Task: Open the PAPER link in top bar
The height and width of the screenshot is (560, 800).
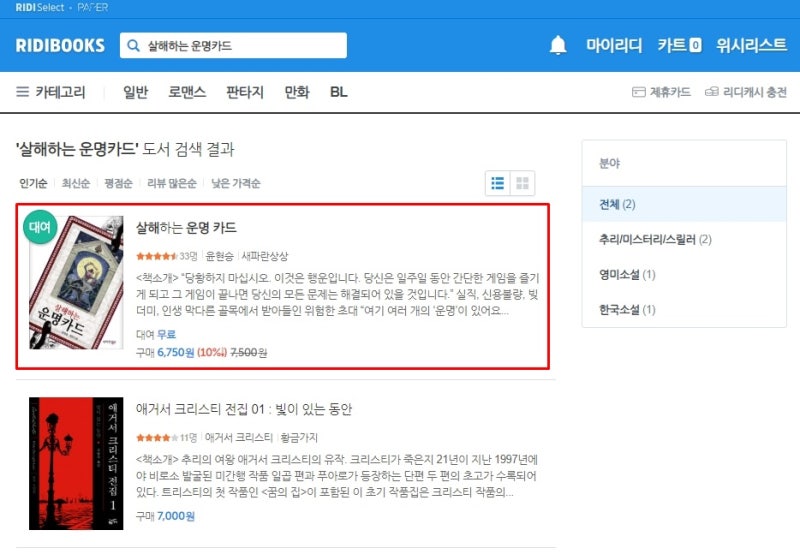Action: pos(92,8)
